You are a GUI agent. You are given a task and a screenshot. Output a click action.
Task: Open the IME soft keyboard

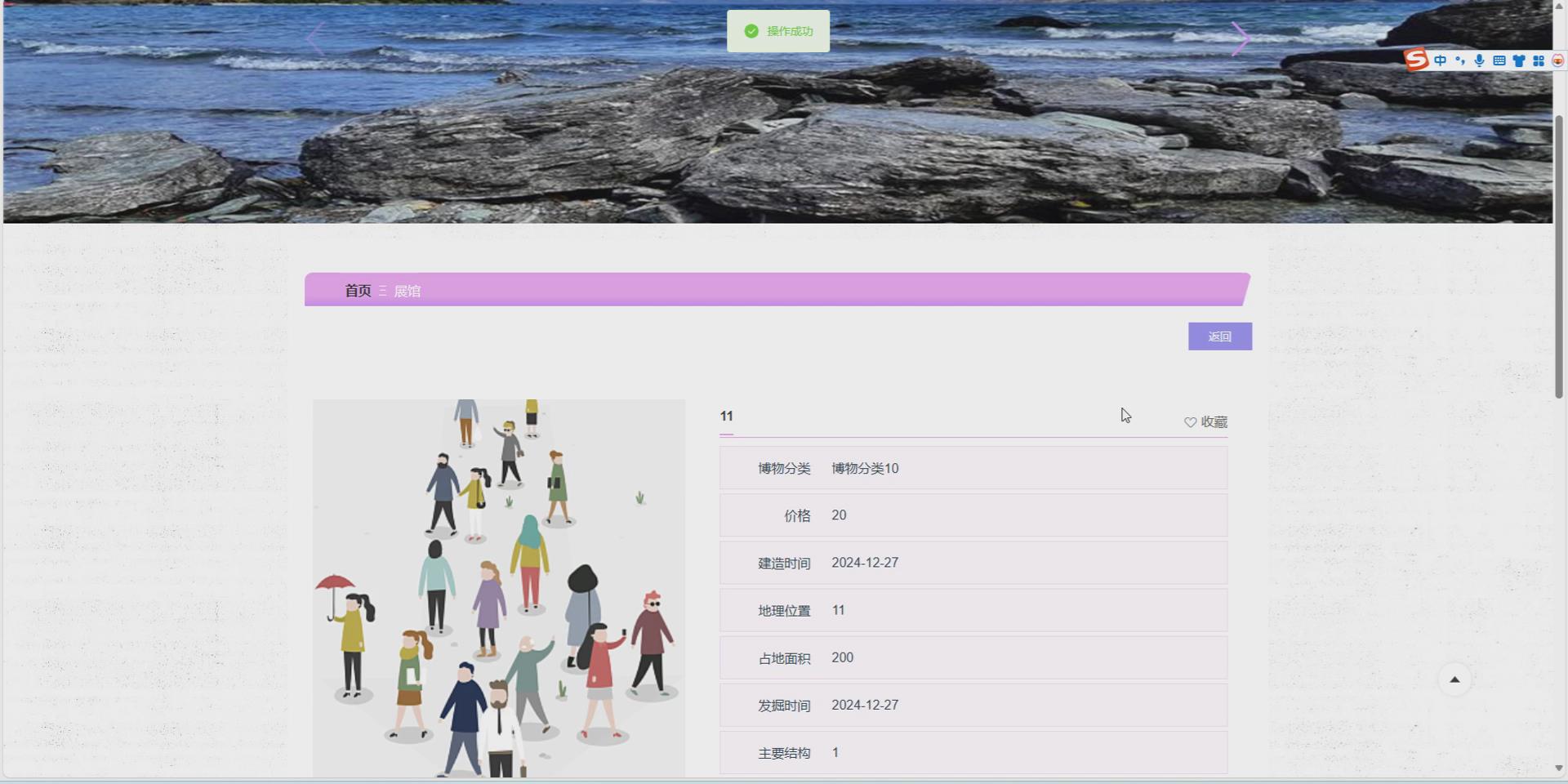coord(1499,60)
